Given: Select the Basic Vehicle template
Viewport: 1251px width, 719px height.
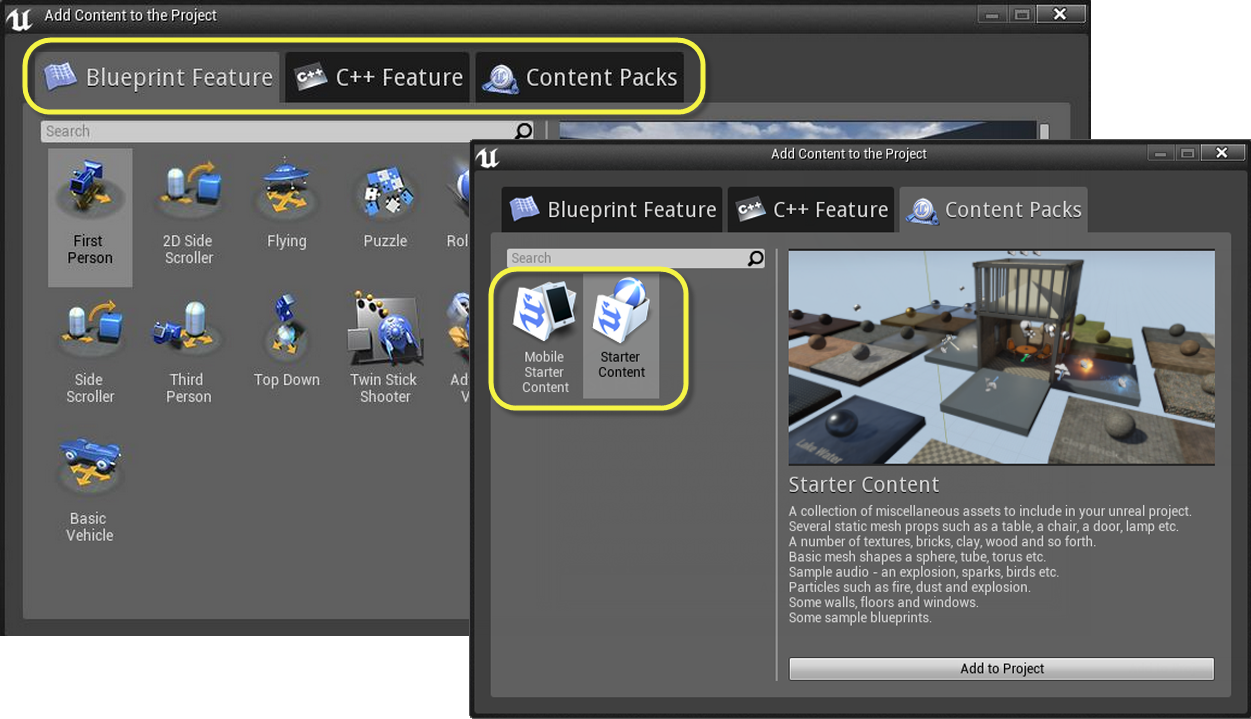Looking at the screenshot, I should 89,465.
